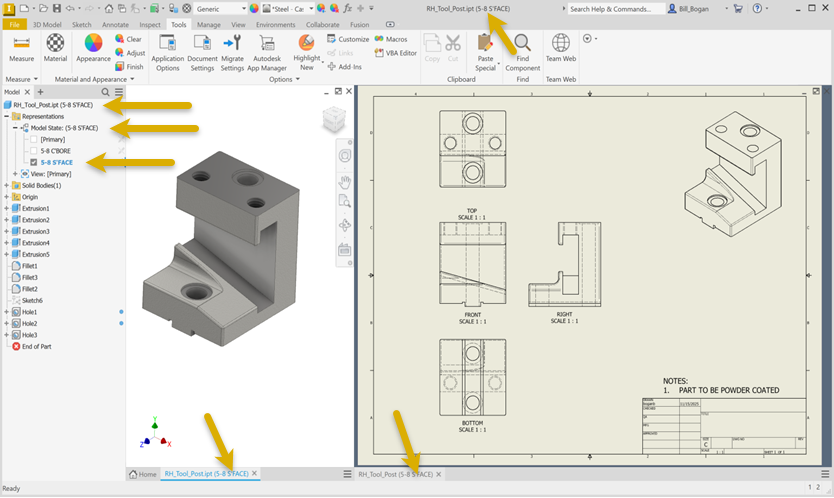
Task: Switch to the 3D Model tab
Action: [x=47, y=24]
